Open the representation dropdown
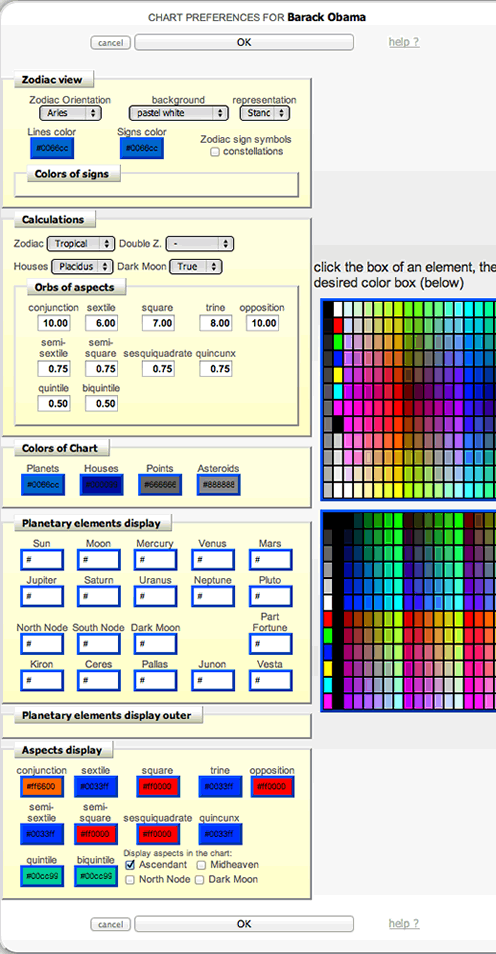The image size is (496, 954). coord(265,113)
